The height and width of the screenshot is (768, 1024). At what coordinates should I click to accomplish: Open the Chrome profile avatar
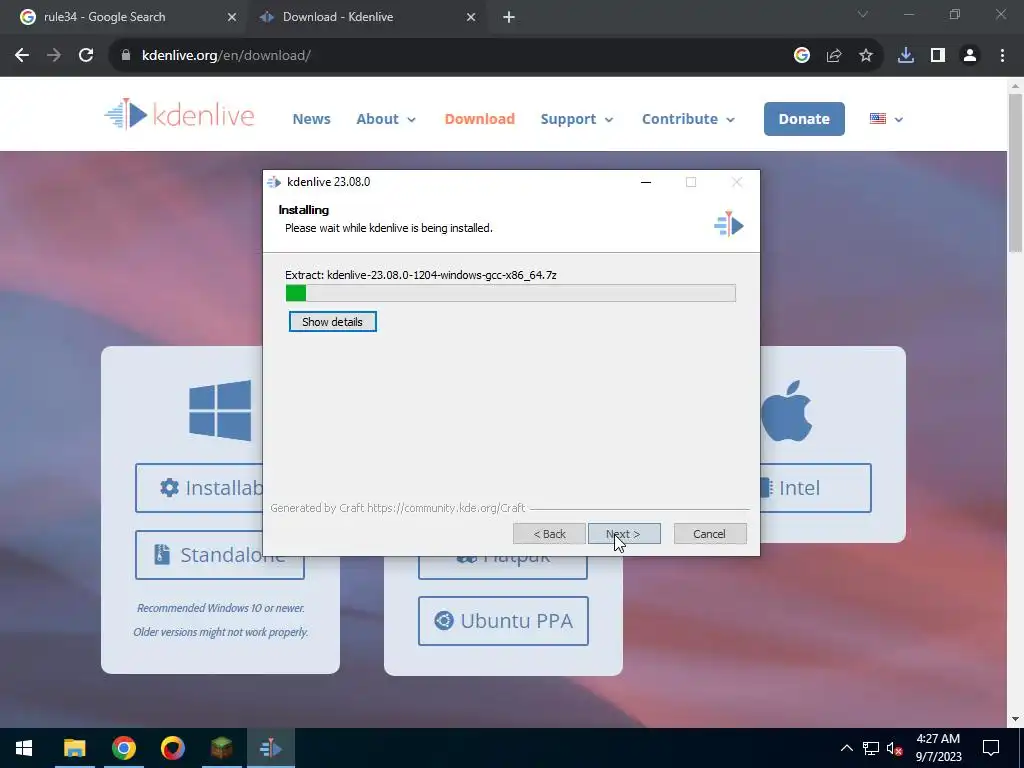click(x=970, y=56)
